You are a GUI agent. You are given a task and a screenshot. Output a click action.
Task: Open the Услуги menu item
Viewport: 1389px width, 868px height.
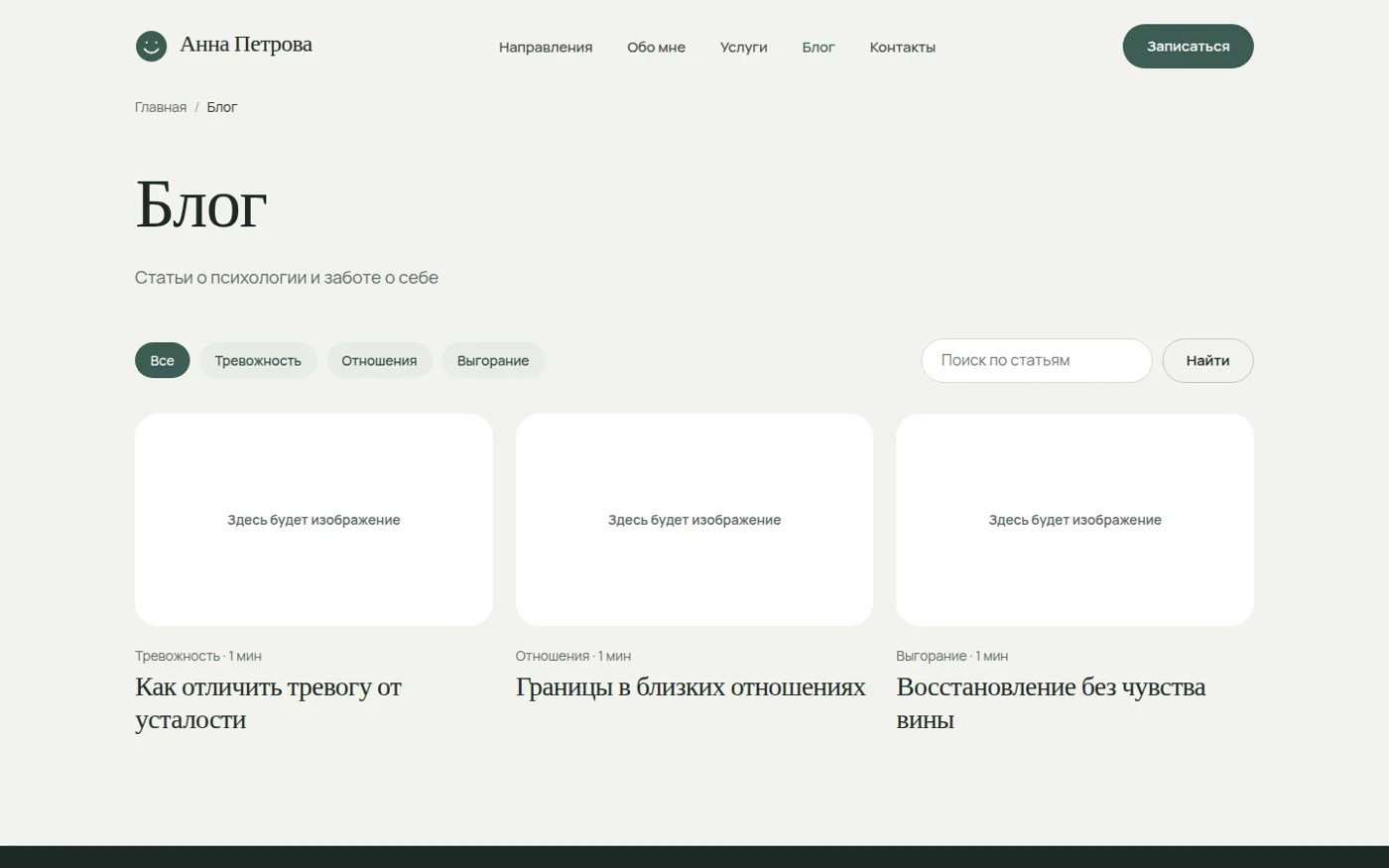(744, 48)
